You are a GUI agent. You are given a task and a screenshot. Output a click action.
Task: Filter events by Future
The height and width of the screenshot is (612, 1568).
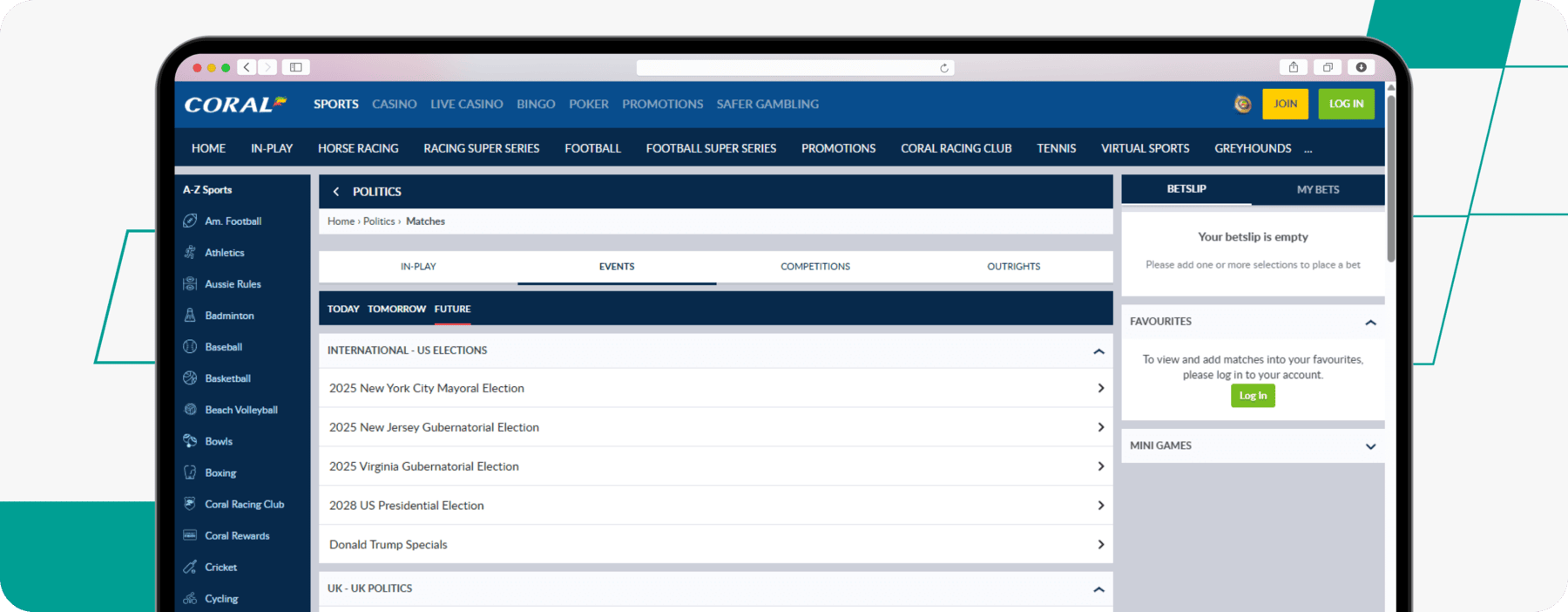(452, 309)
